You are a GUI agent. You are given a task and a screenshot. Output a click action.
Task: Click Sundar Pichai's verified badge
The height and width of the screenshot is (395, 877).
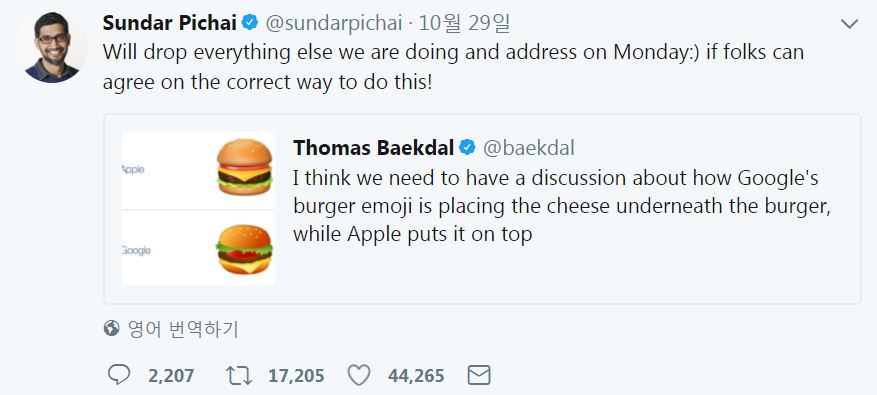pos(249,22)
